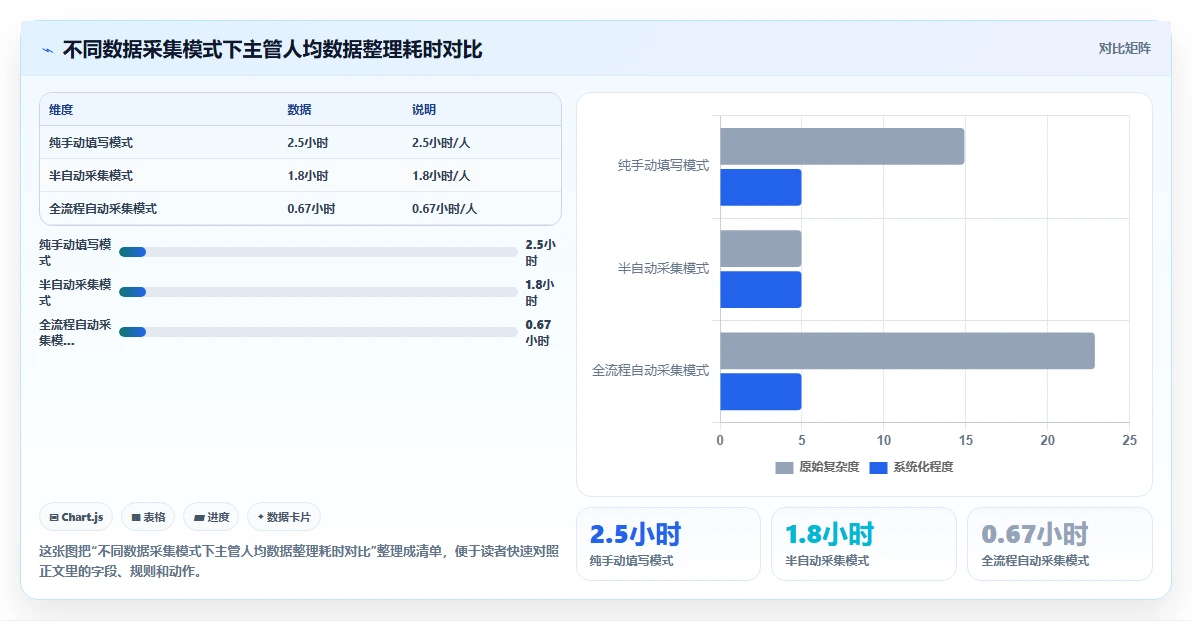Screen dimensions: 1192x621
Task: Click chart y-axis label 纯手动填写模式
Action: coord(663,166)
